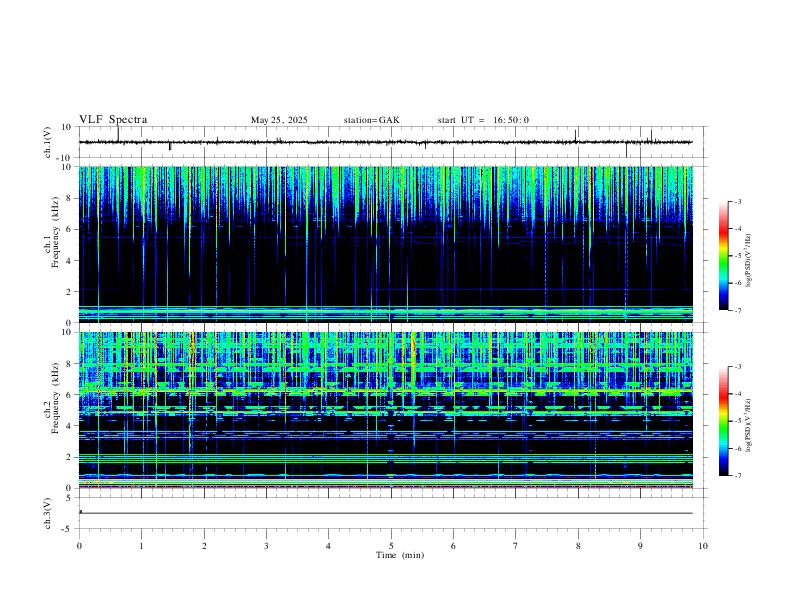
Task: Click the "8" kHz tick on ch.2 spectrogram
Action: (69, 363)
